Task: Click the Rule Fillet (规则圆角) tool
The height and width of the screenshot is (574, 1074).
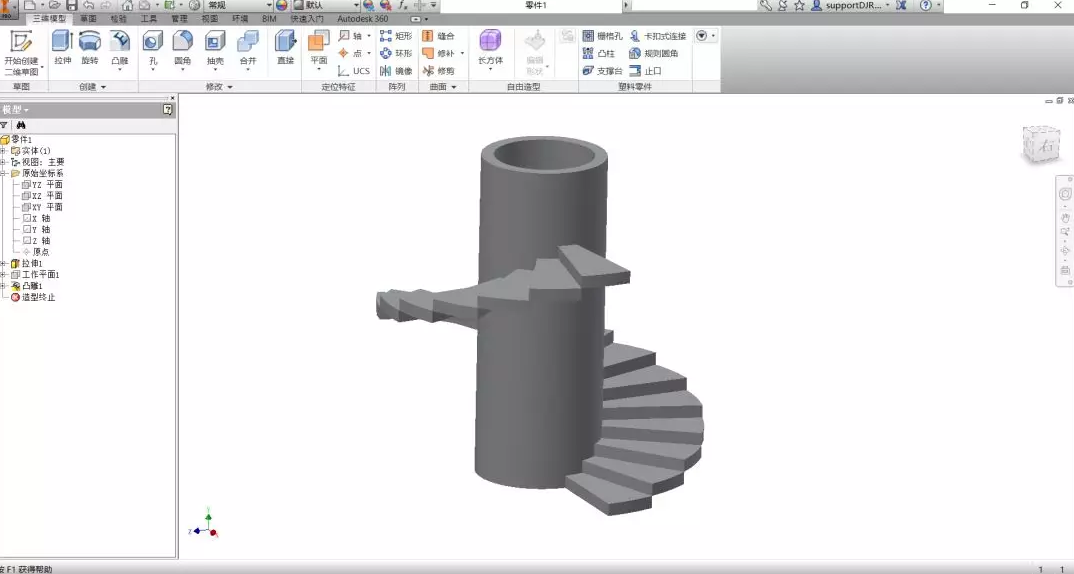Action: click(653, 53)
